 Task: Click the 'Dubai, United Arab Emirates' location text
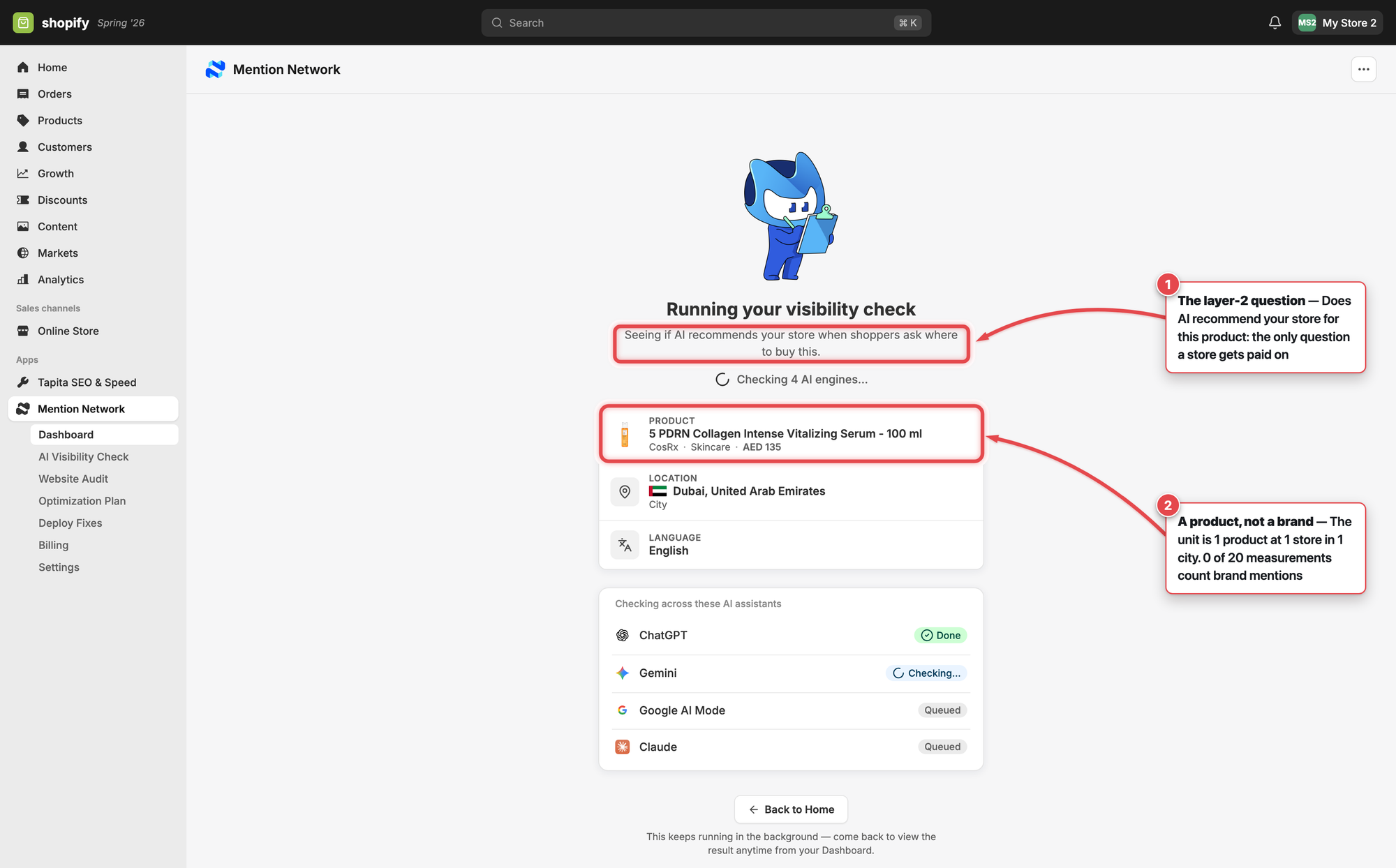click(749, 491)
